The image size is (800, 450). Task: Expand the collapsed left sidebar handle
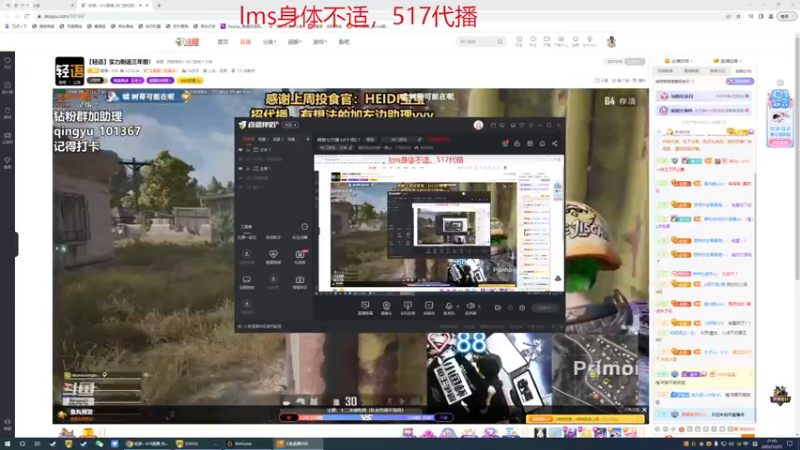(x=16, y=244)
